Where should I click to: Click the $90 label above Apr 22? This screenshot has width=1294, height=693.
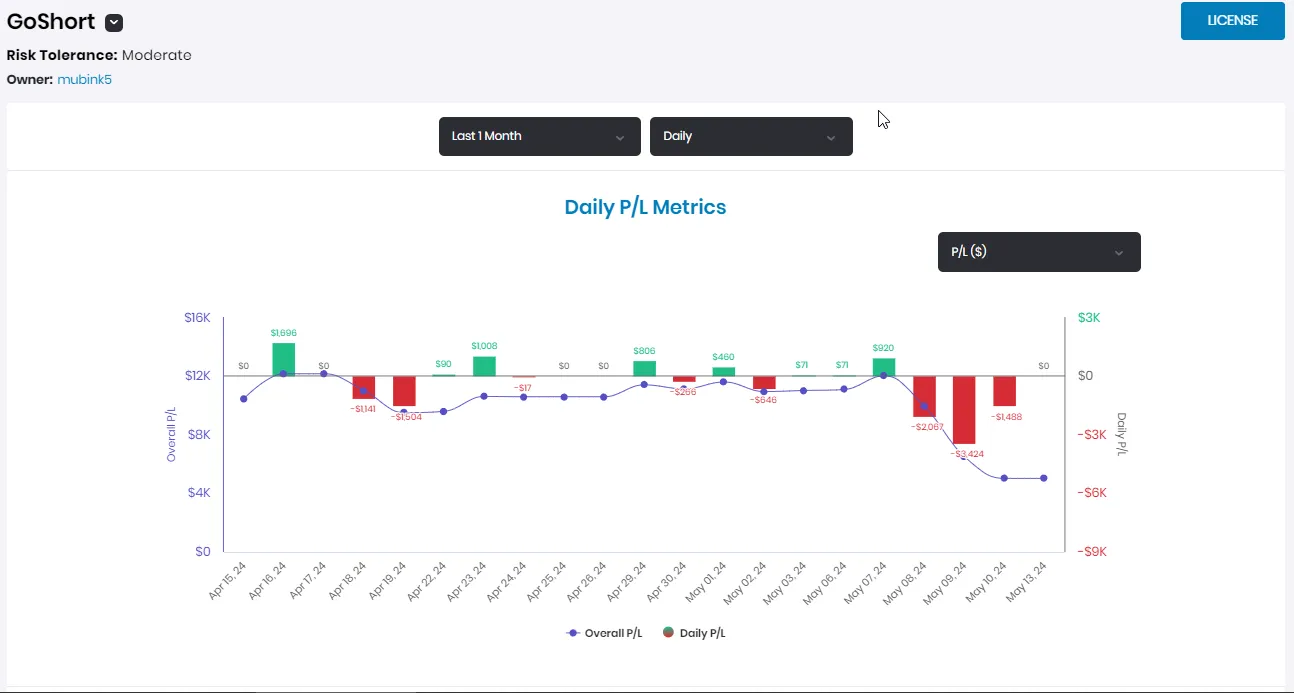click(444, 364)
